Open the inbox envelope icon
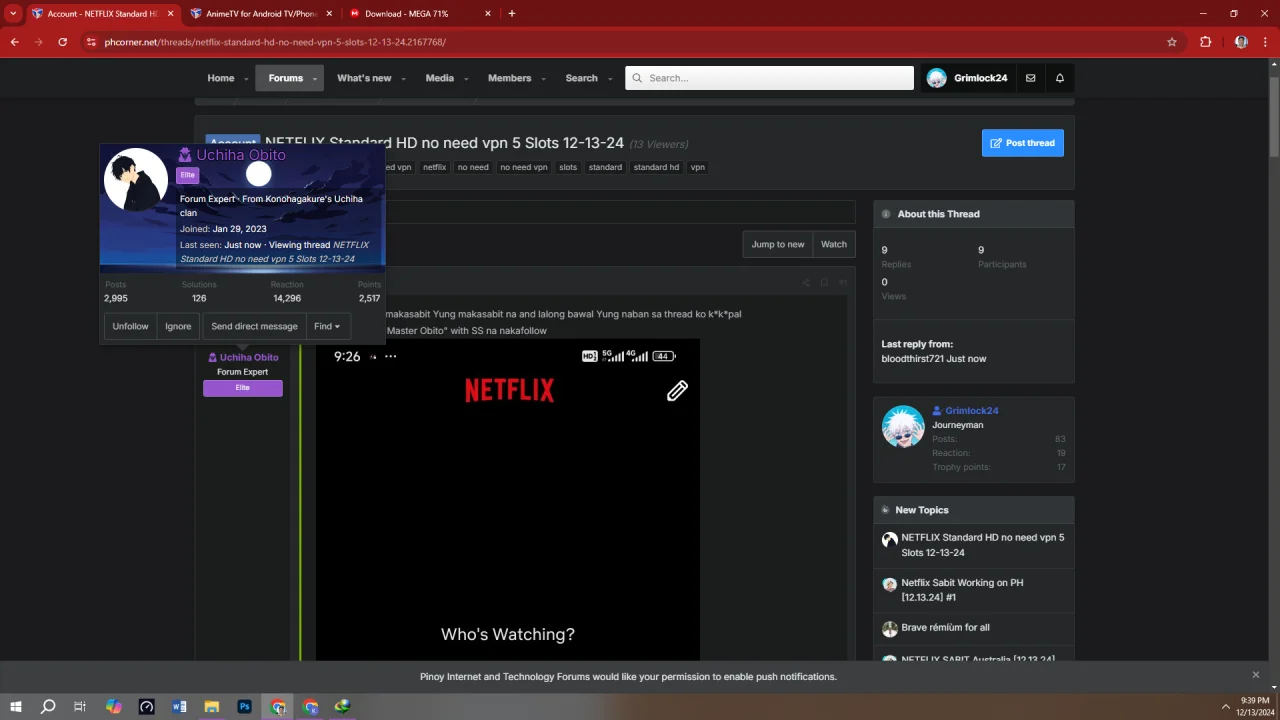 [1030, 78]
